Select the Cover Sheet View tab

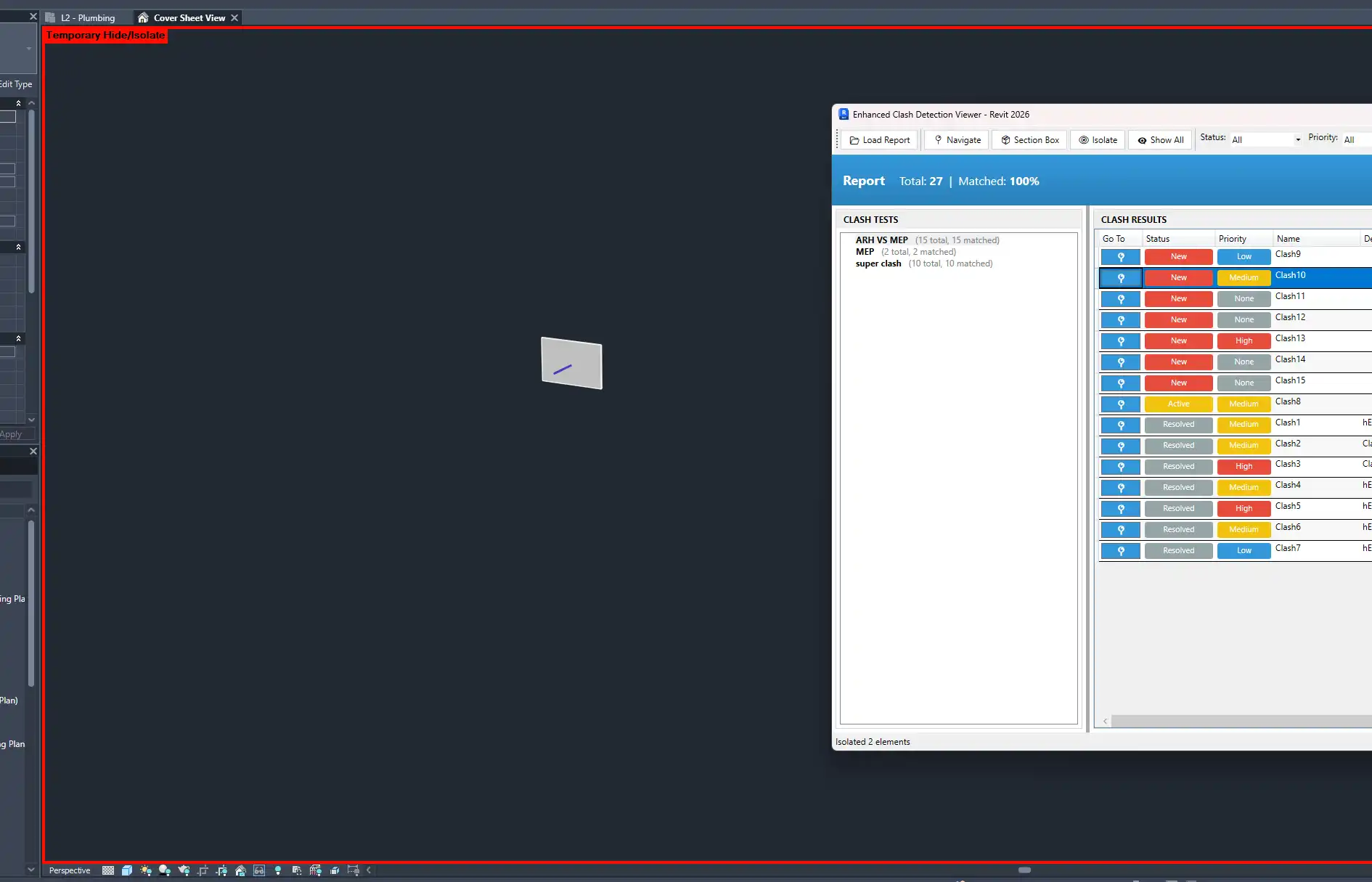point(189,18)
